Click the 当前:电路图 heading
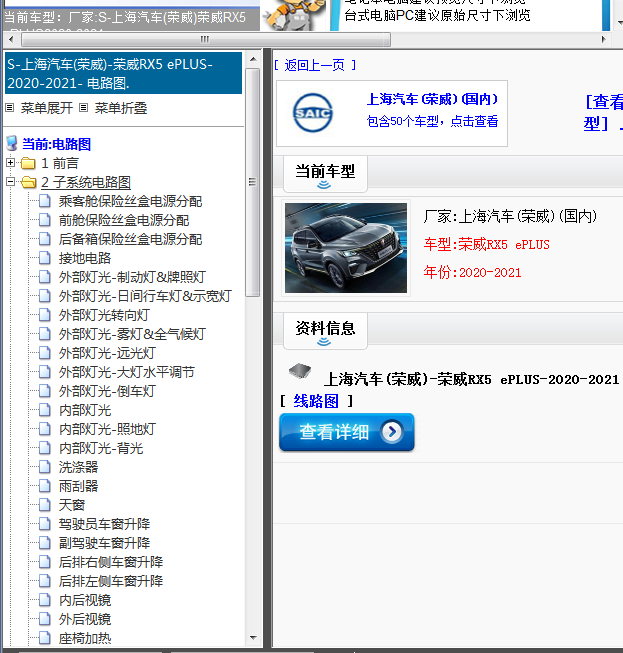 pos(56,144)
